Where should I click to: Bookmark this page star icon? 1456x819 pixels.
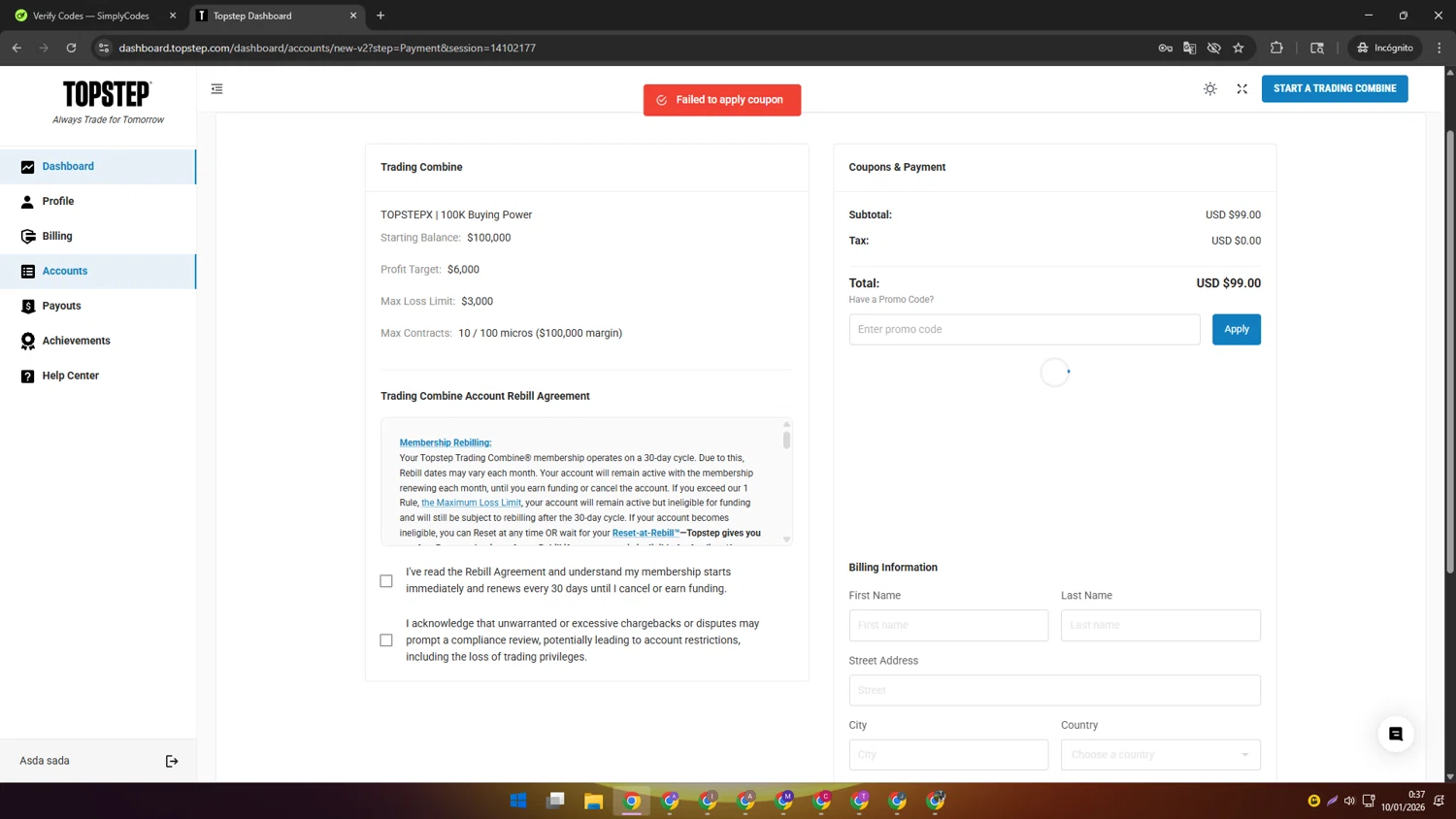(x=1239, y=48)
